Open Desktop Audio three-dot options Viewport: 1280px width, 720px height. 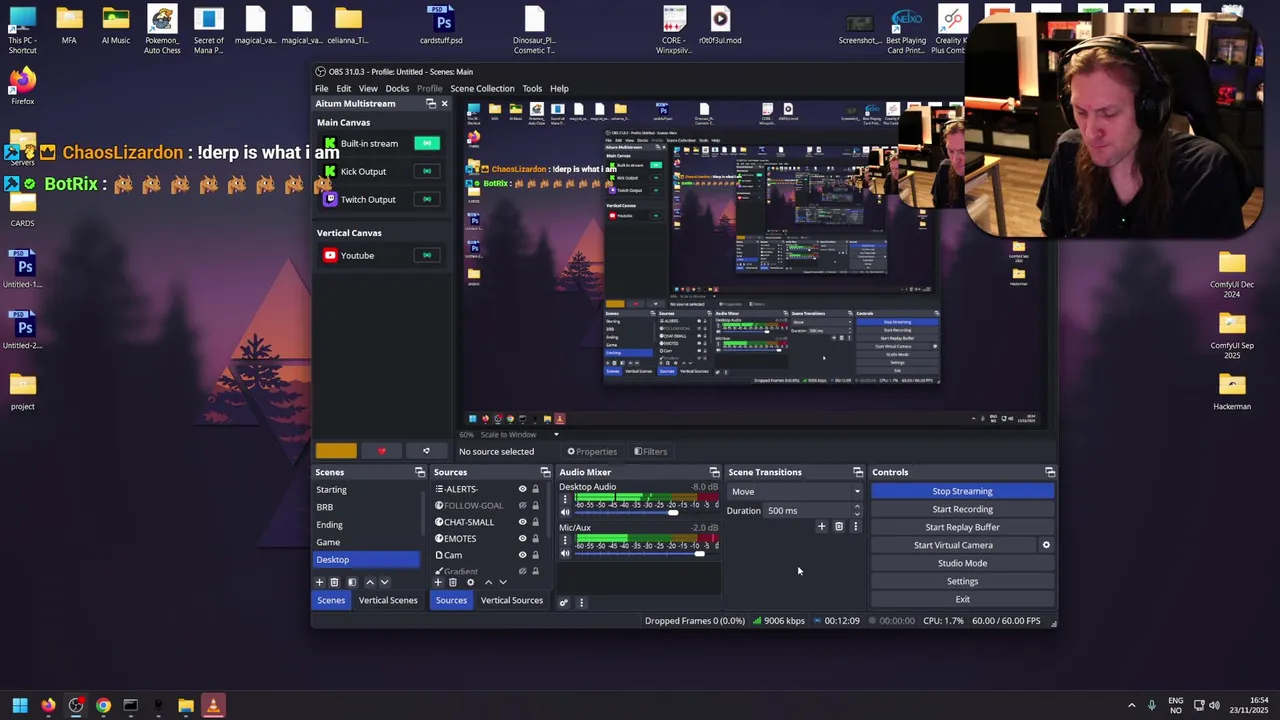(565, 499)
